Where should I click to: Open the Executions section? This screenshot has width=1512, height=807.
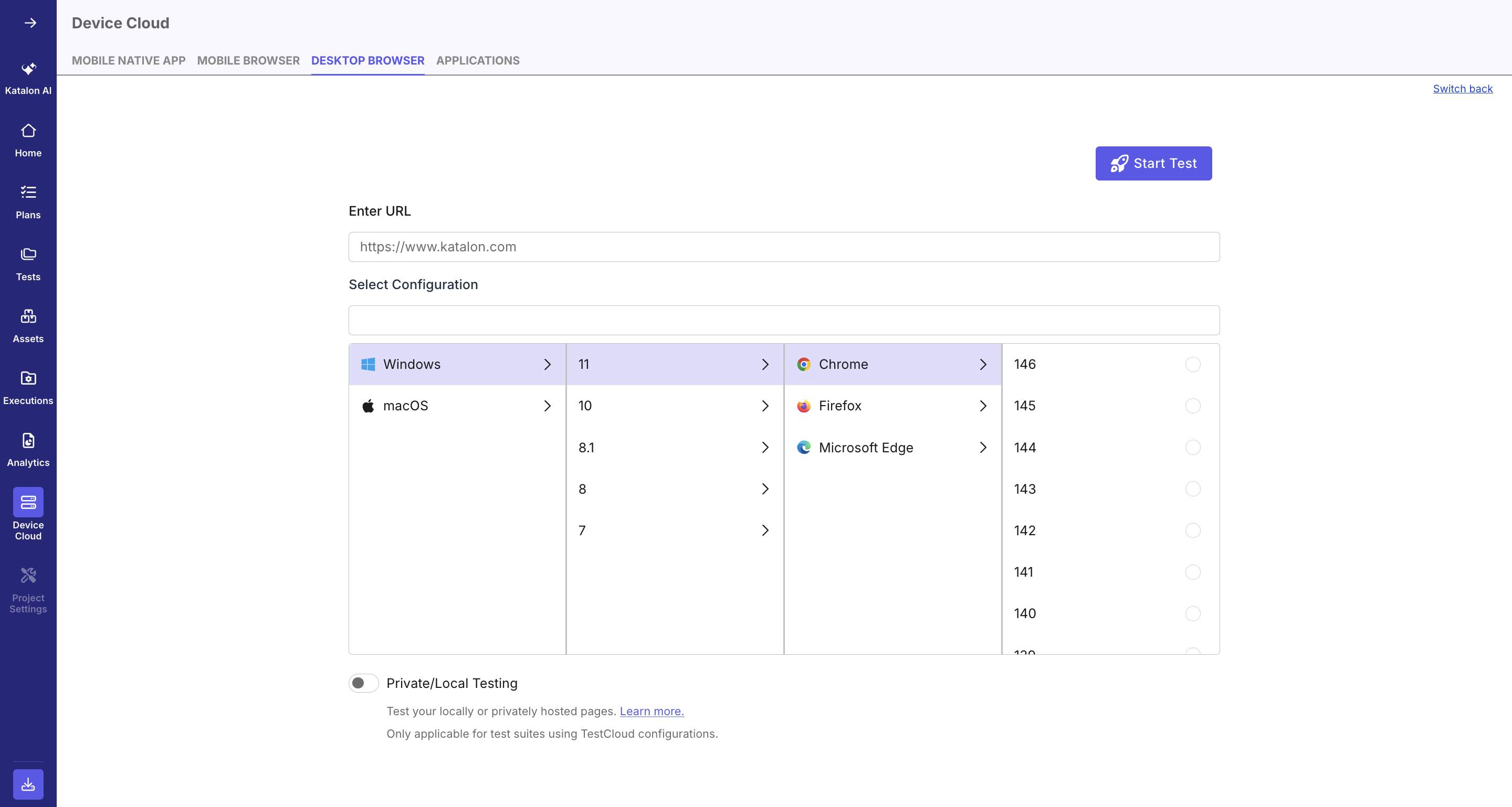tap(28, 387)
